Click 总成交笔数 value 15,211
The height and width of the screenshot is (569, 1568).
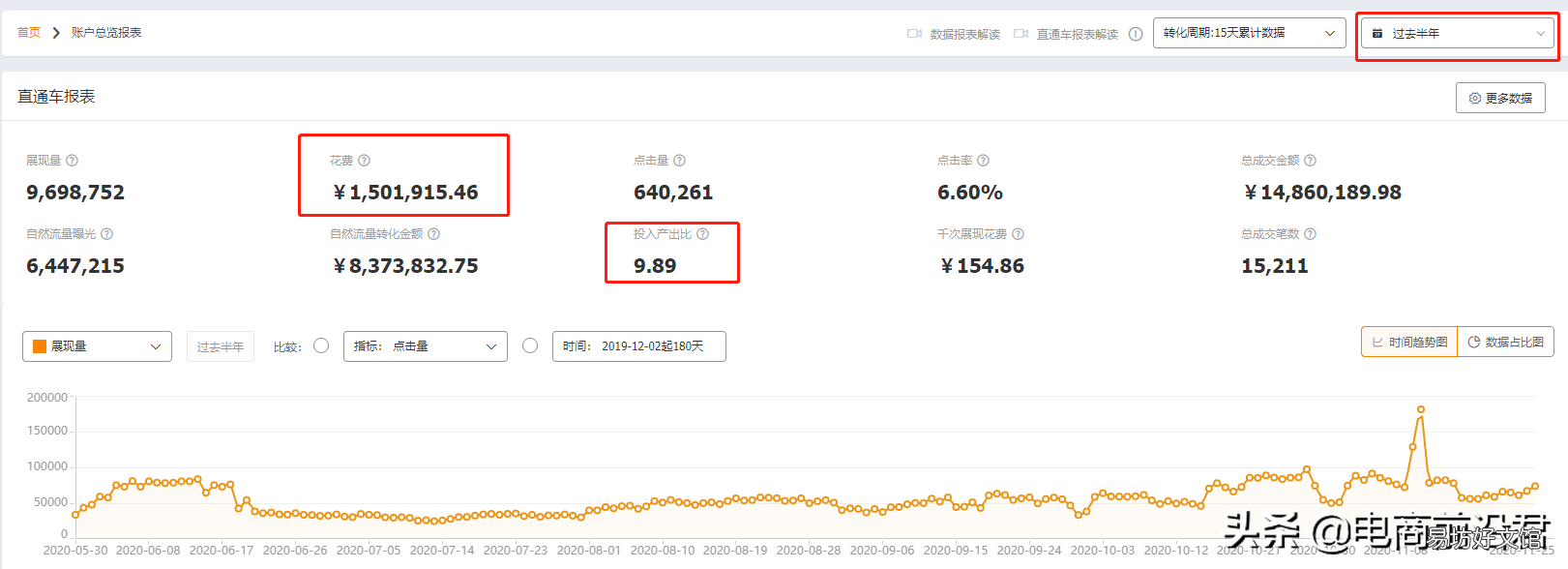[x=1275, y=266]
